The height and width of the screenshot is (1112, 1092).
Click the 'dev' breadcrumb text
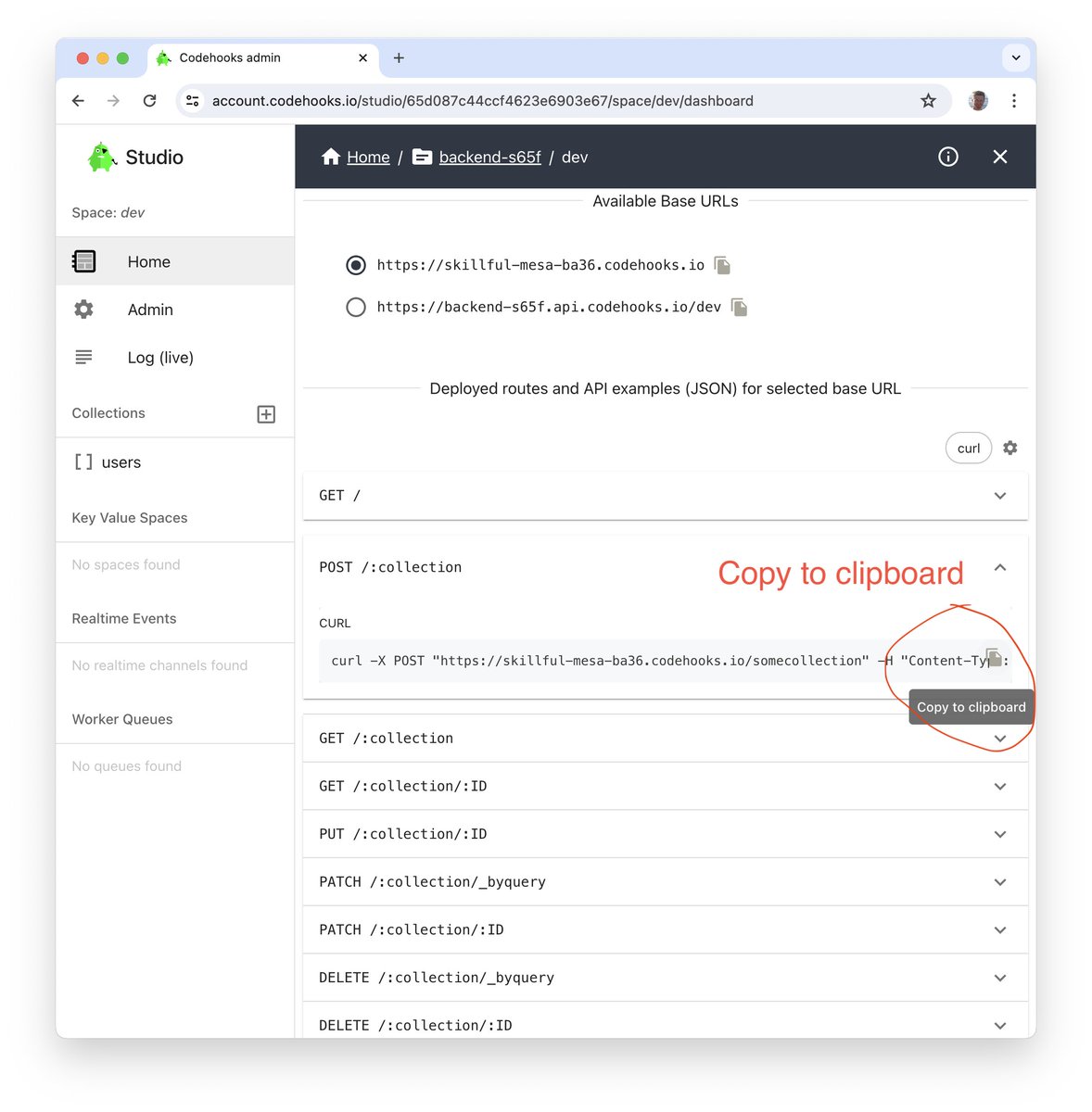coord(575,158)
